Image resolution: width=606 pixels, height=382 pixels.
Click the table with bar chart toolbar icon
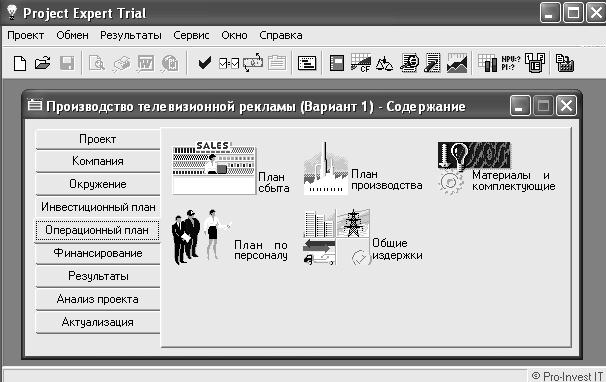pos(487,63)
